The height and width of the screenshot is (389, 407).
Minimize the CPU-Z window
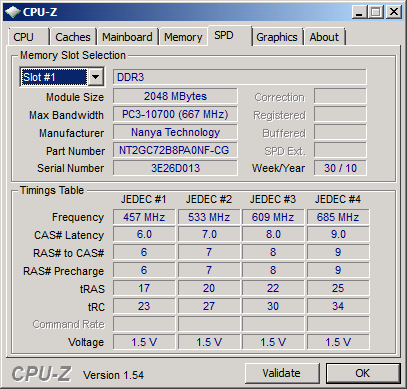tap(359, 12)
